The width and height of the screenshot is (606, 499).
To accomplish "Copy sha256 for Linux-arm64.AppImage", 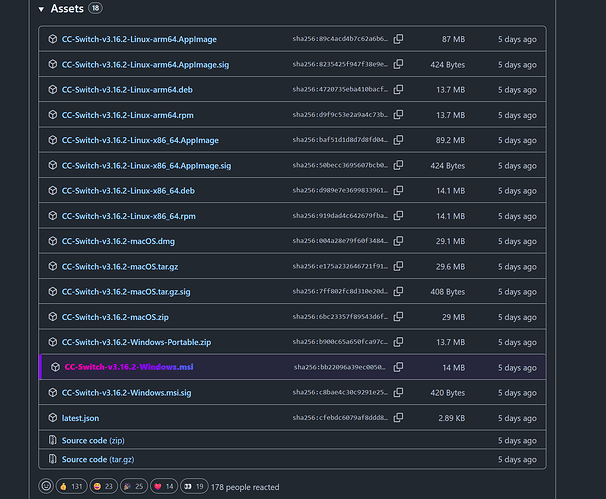I will [x=398, y=39].
